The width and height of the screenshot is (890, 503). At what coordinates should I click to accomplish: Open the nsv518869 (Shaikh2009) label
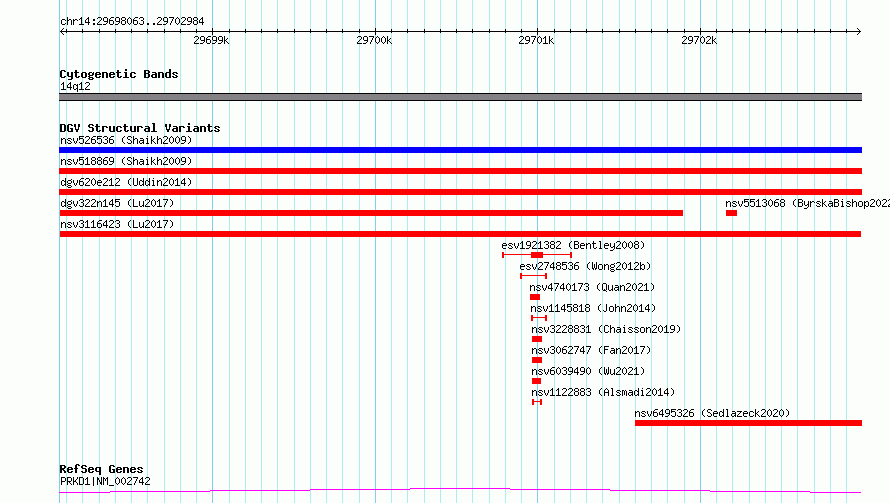coord(126,161)
